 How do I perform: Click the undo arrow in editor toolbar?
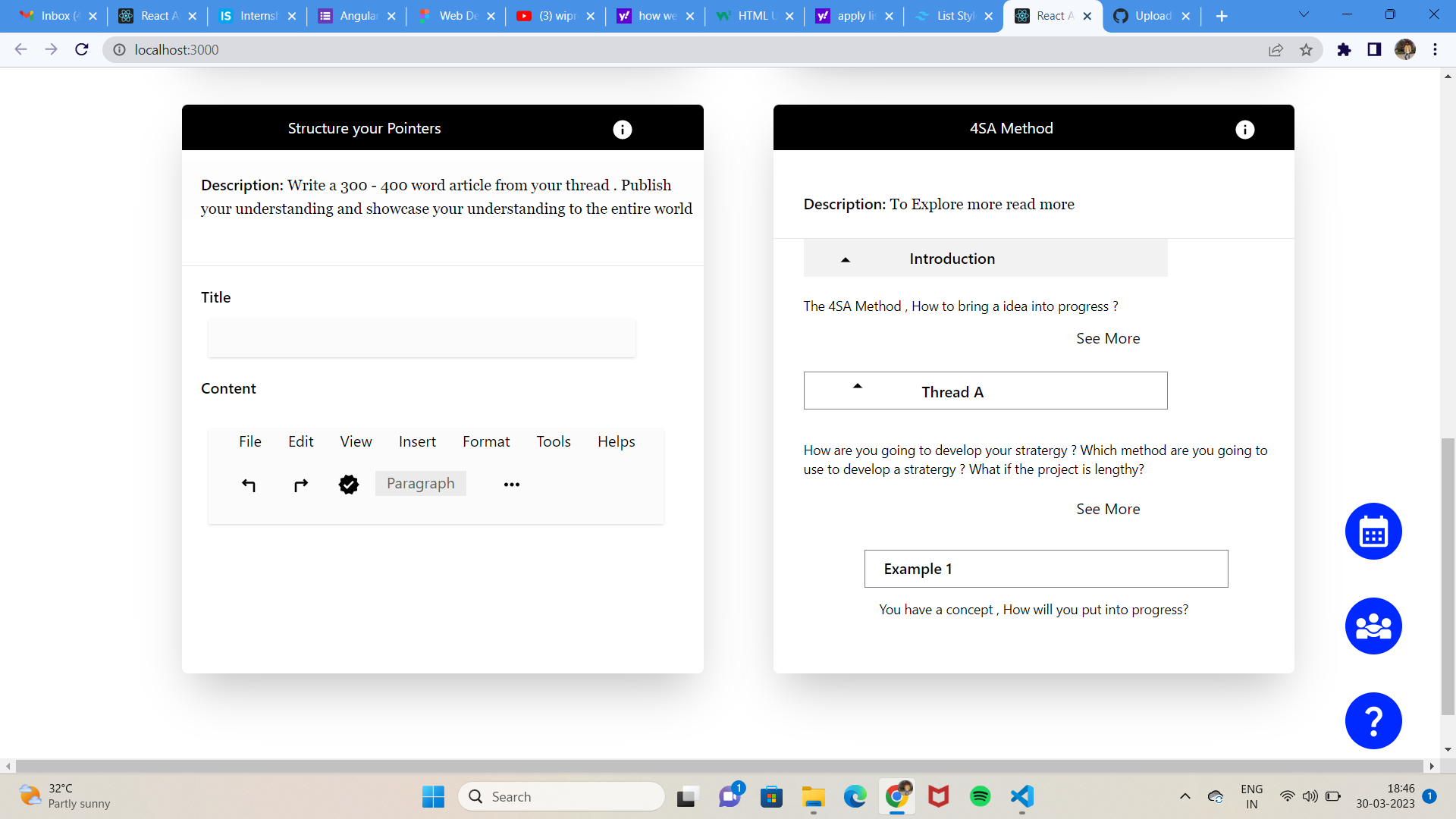[249, 485]
